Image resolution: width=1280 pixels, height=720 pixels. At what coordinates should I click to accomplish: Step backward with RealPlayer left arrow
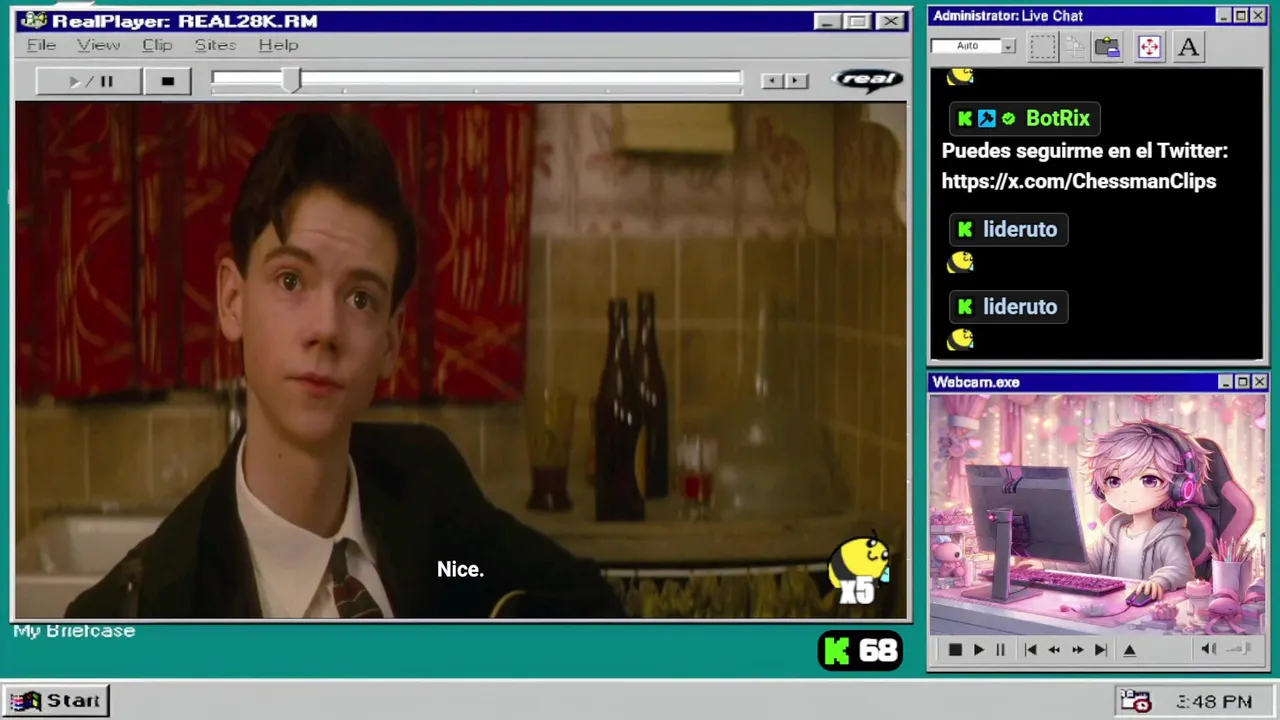pyautogui.click(x=772, y=81)
